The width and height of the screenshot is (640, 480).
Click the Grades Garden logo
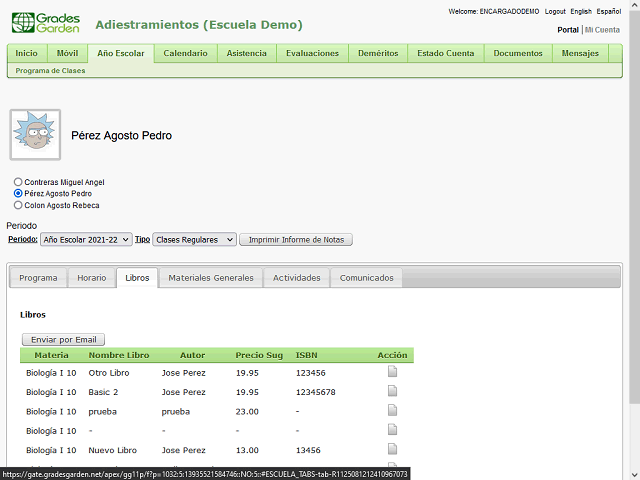coord(46,23)
